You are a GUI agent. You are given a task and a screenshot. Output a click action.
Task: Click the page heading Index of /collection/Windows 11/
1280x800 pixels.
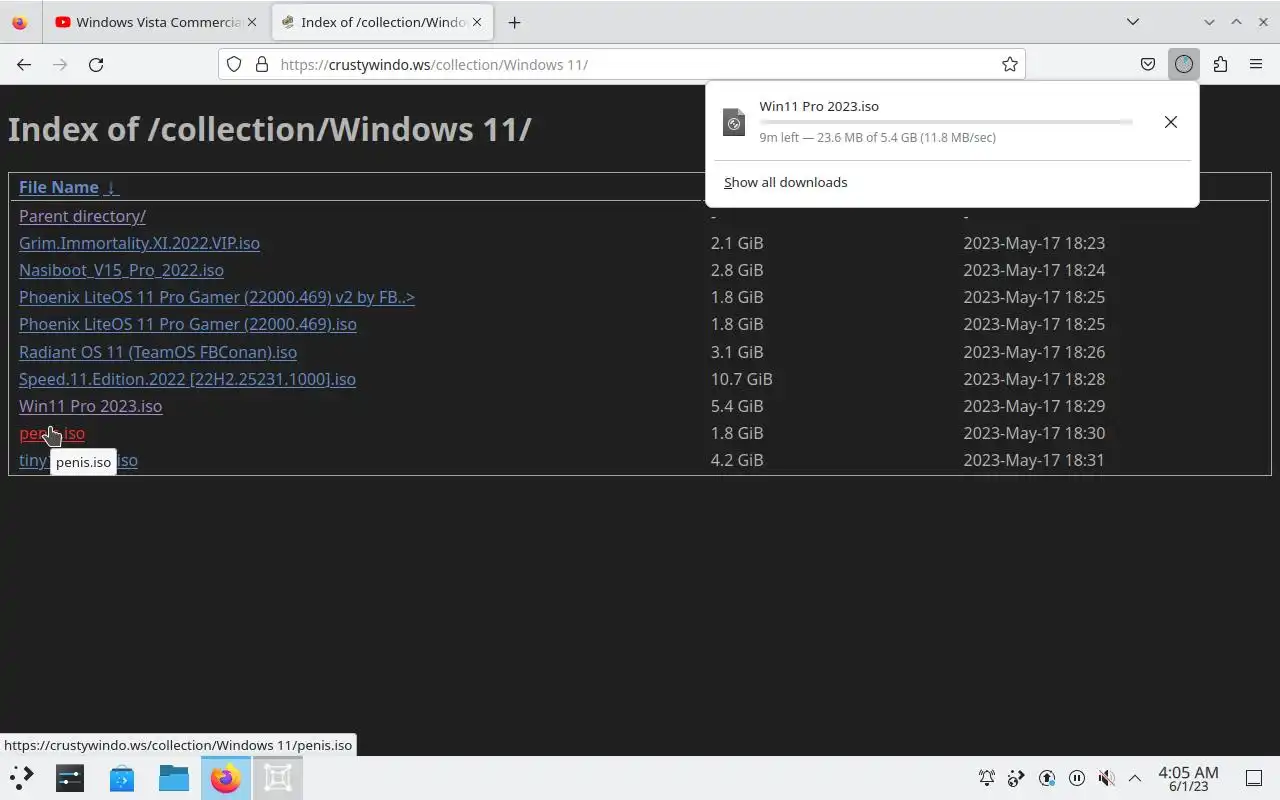tap(270, 129)
